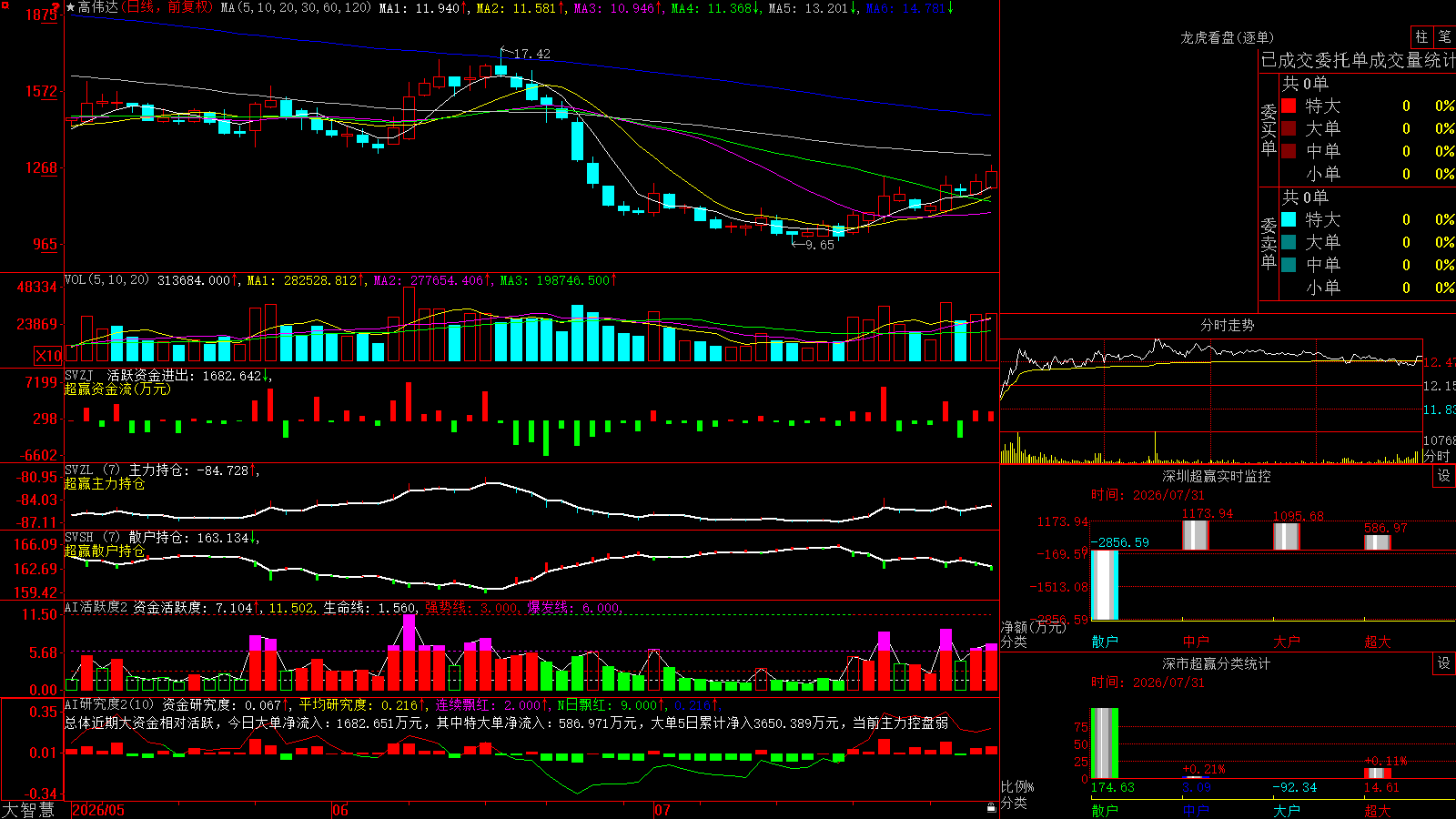Image resolution: width=1456 pixels, height=819 pixels.
Task: Click the teal 中单 swatch under 委卖单
Action: [1289, 265]
